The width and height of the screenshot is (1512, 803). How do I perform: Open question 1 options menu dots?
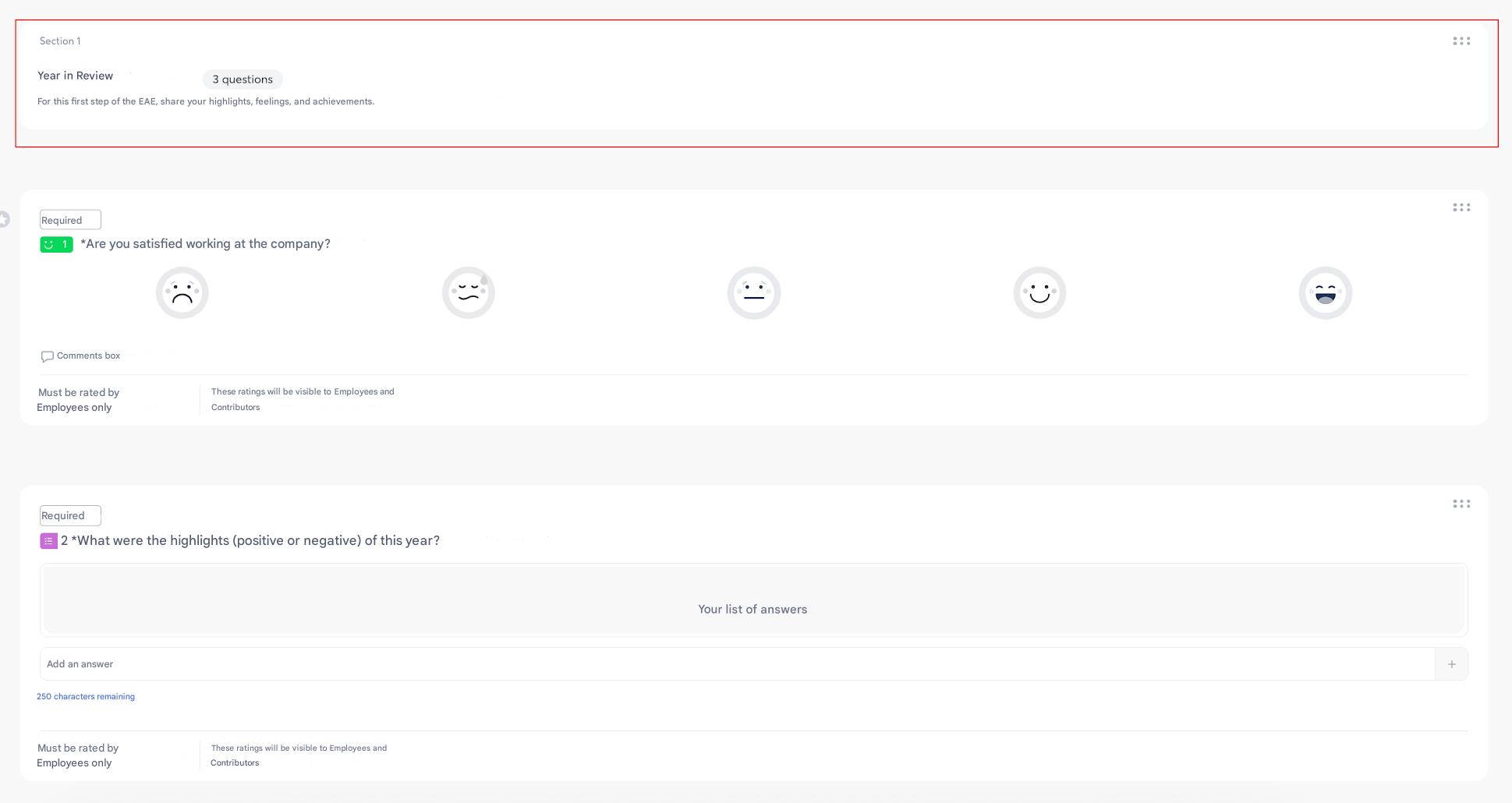coord(1461,207)
